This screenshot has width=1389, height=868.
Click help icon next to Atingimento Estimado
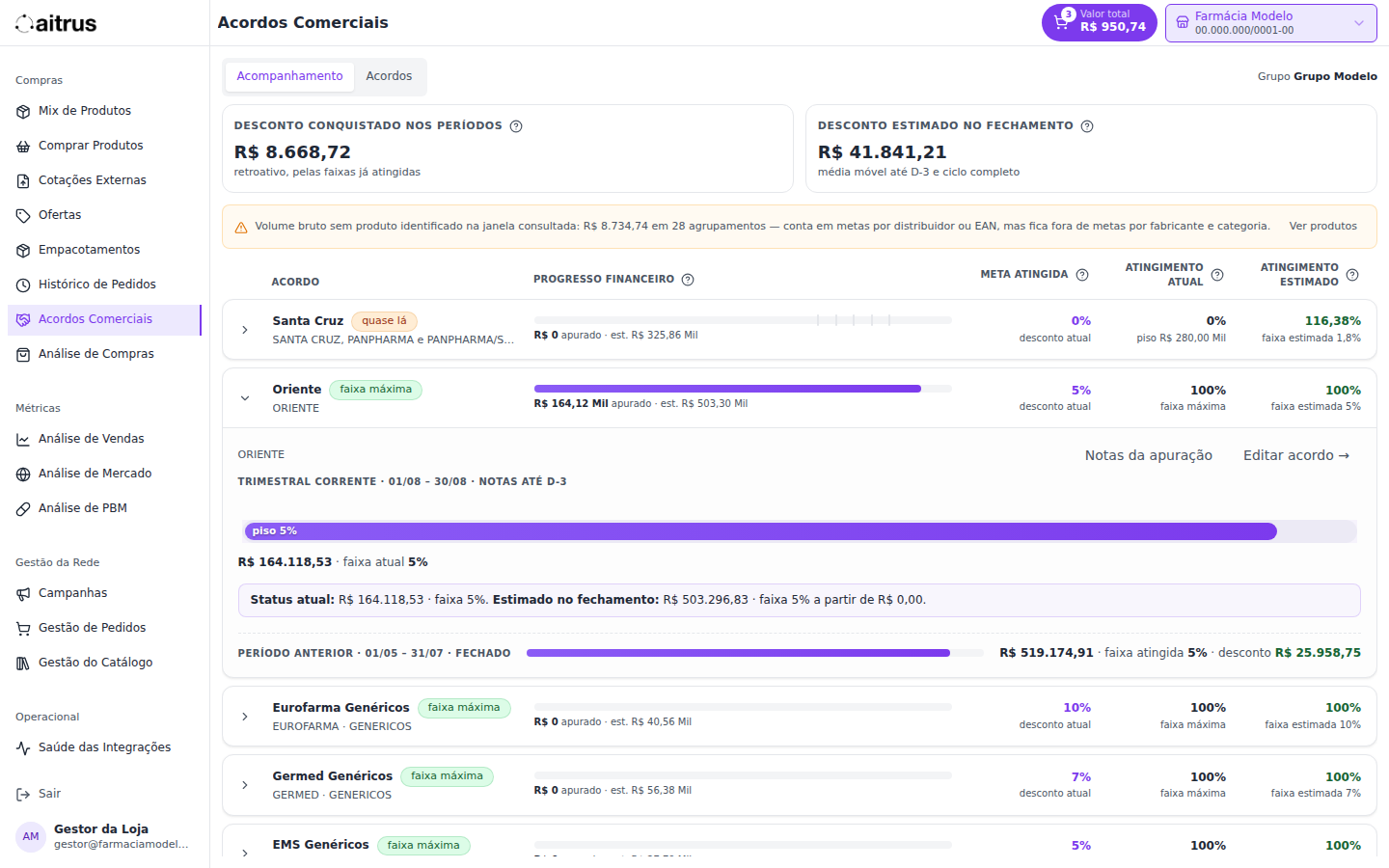(x=1352, y=275)
